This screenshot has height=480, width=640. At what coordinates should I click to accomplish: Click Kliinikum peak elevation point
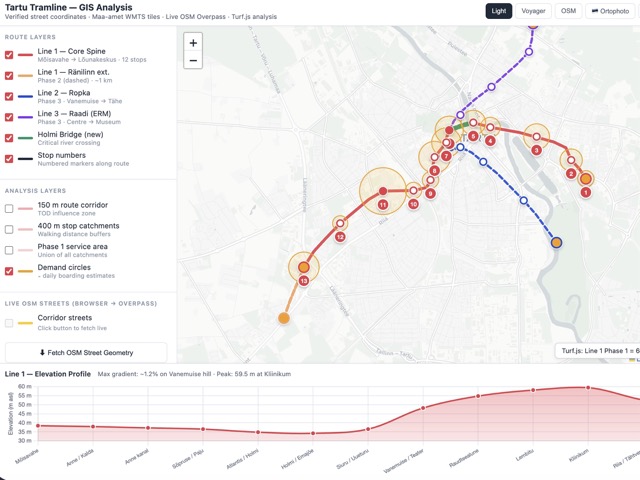point(588,388)
